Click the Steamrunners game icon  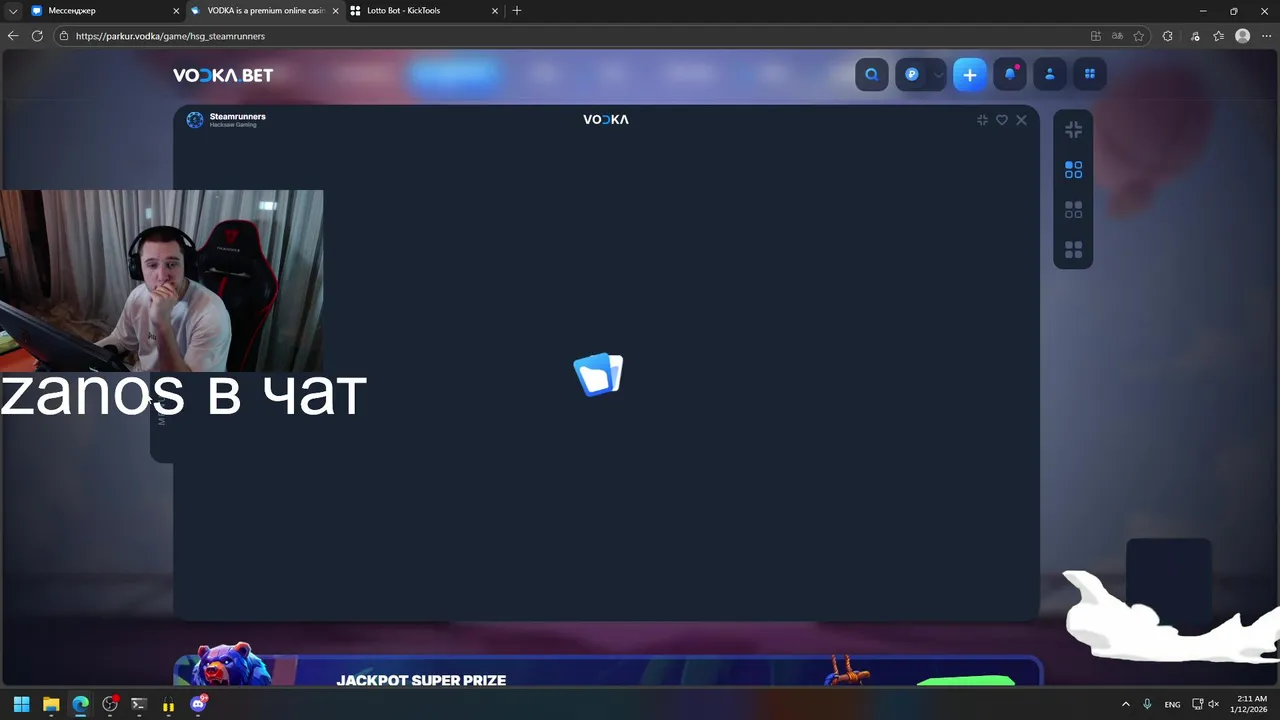pyautogui.click(x=195, y=120)
